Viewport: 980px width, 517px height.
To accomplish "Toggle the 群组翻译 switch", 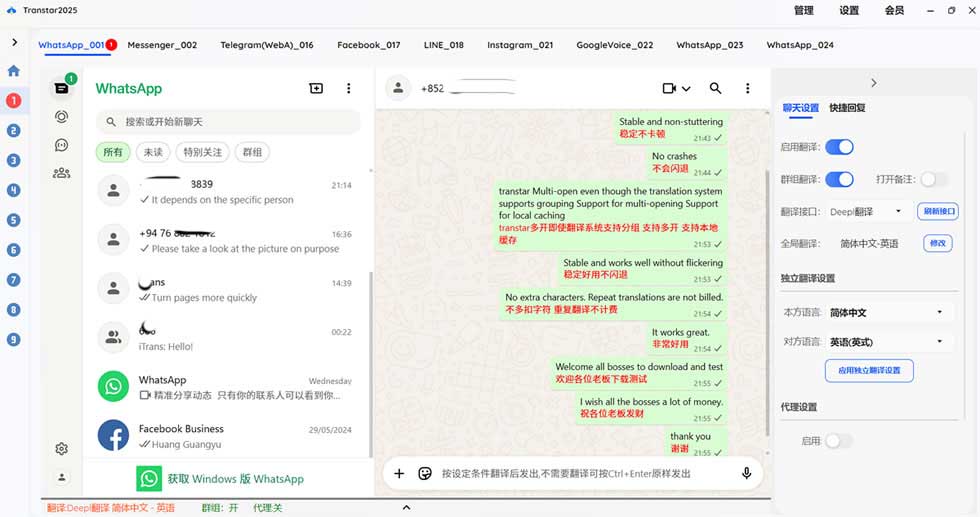I will click(839, 179).
